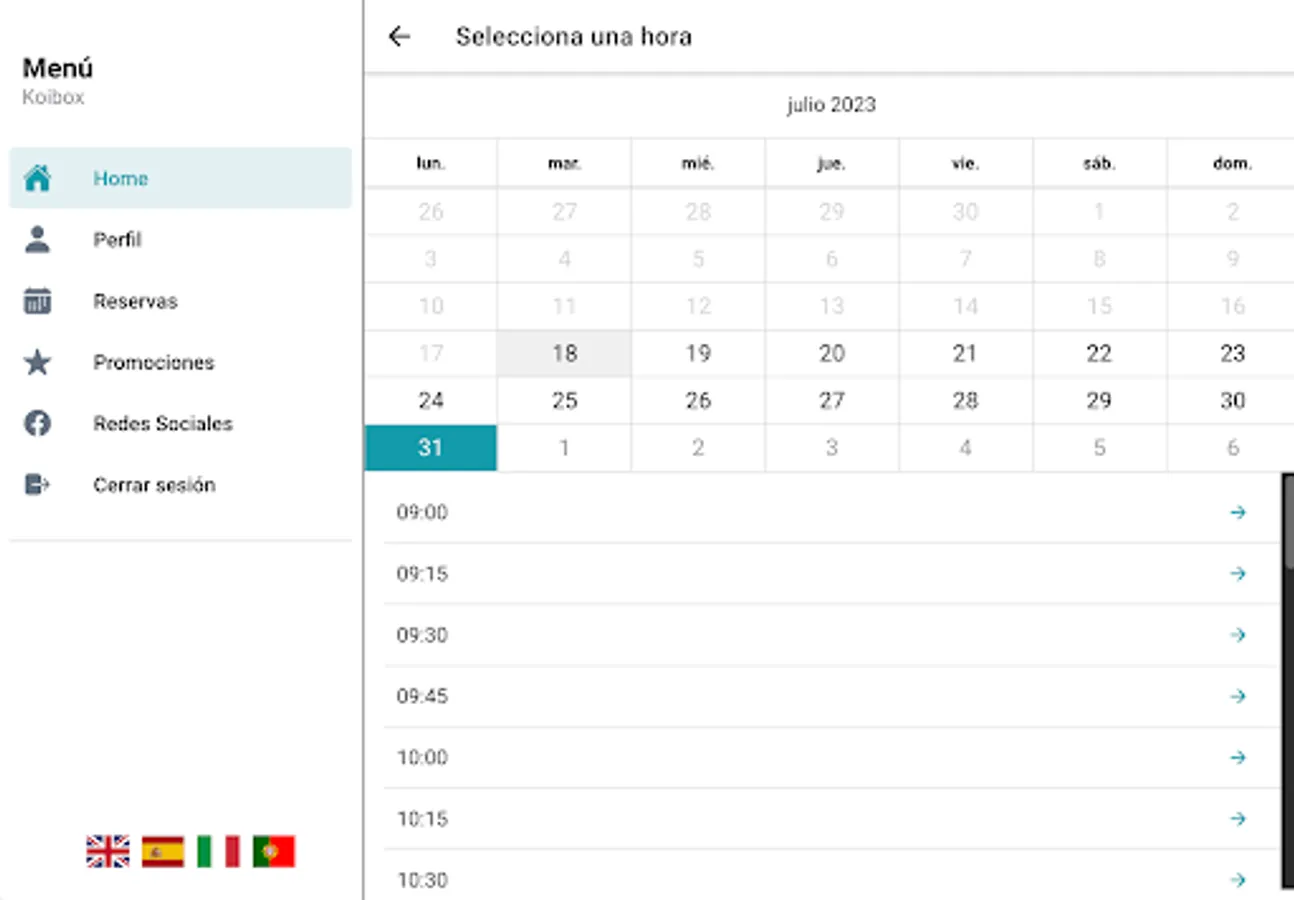The image size is (1294, 900).
Task: Open the Promociones menu item
Action: click(x=153, y=362)
